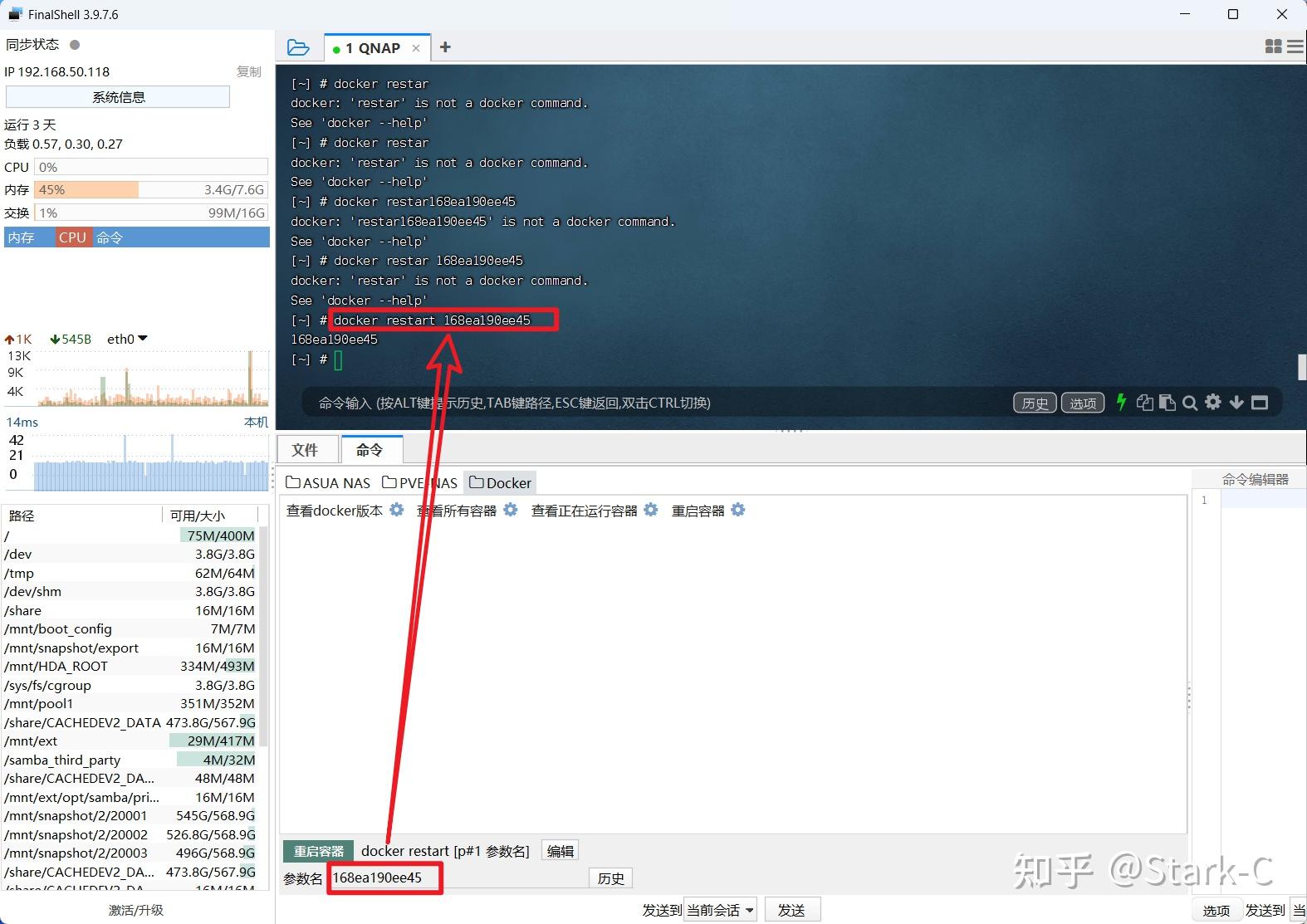The image size is (1307, 924).
Task: Click the green lightning quick-command icon
Action: pos(1121,403)
